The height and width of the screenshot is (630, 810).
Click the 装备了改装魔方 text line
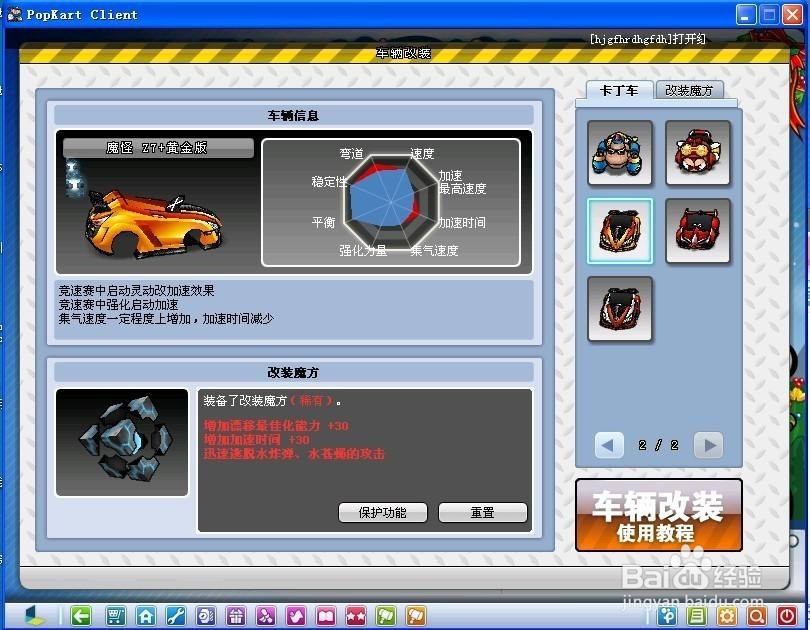coord(272,401)
